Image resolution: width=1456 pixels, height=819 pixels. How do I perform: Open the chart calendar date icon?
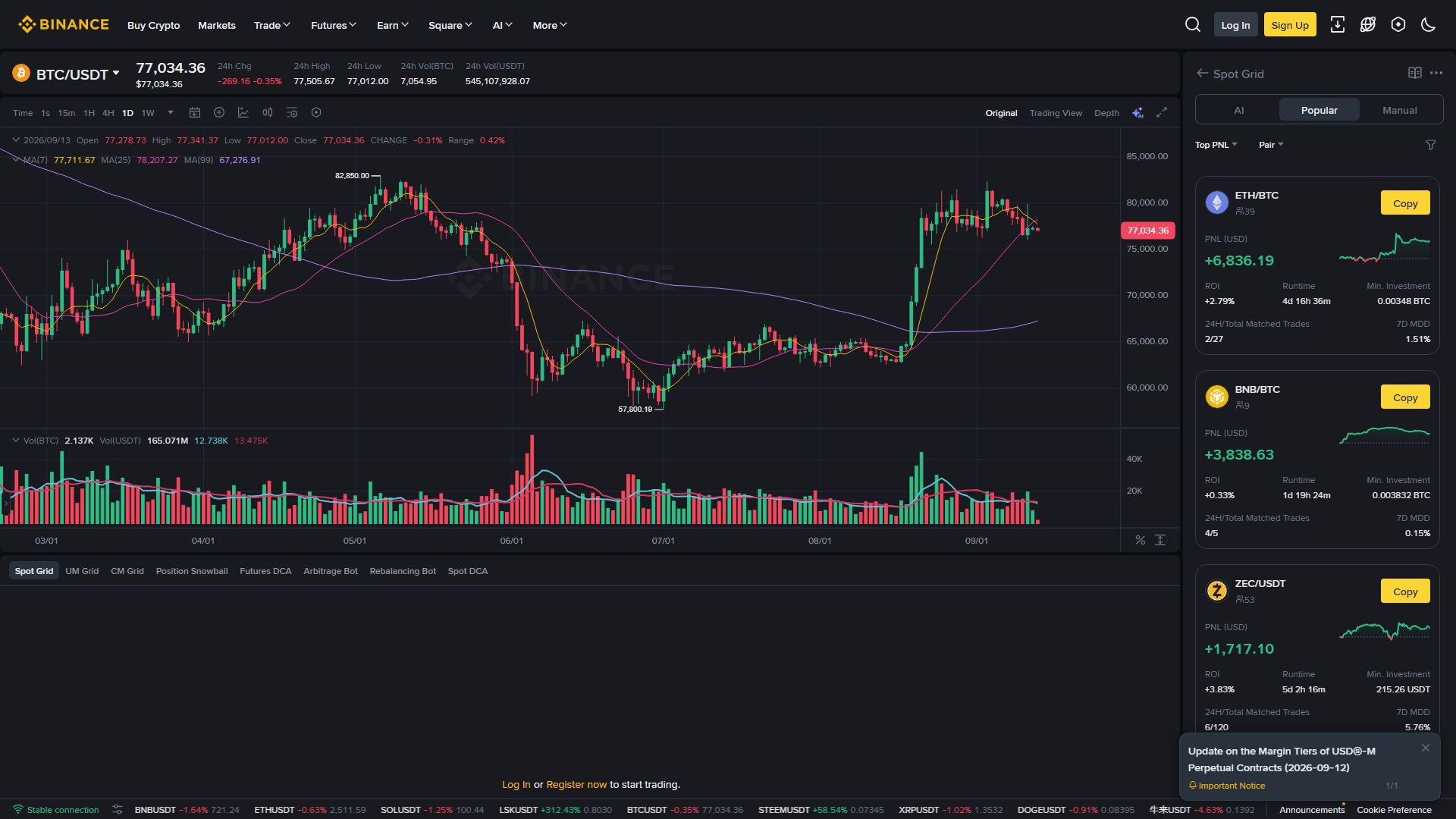(195, 113)
